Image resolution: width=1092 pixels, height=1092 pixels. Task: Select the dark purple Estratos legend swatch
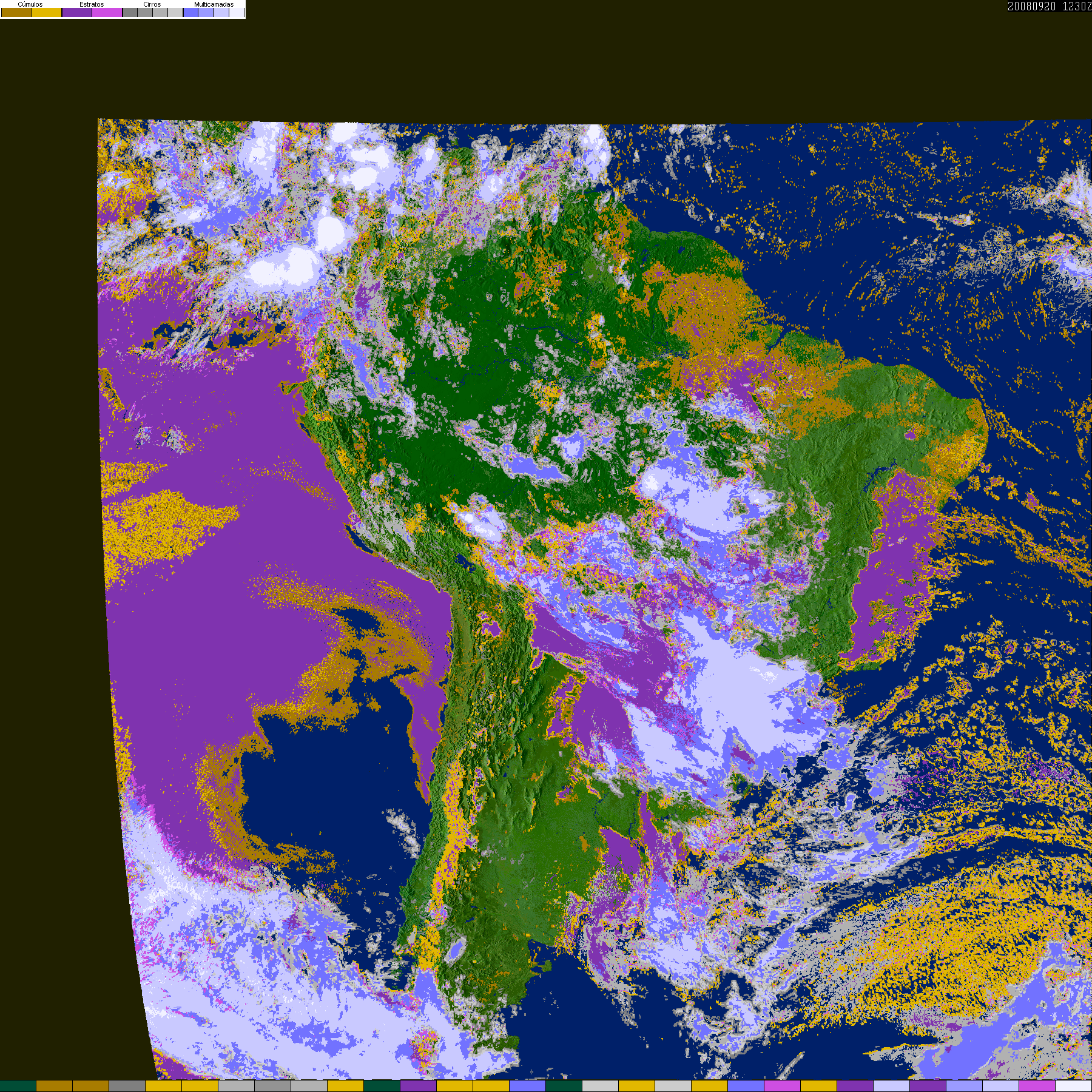(77, 12)
